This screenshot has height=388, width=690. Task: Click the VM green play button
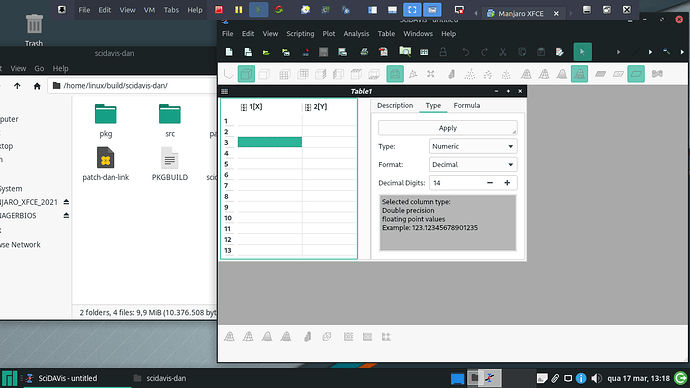tap(258, 10)
